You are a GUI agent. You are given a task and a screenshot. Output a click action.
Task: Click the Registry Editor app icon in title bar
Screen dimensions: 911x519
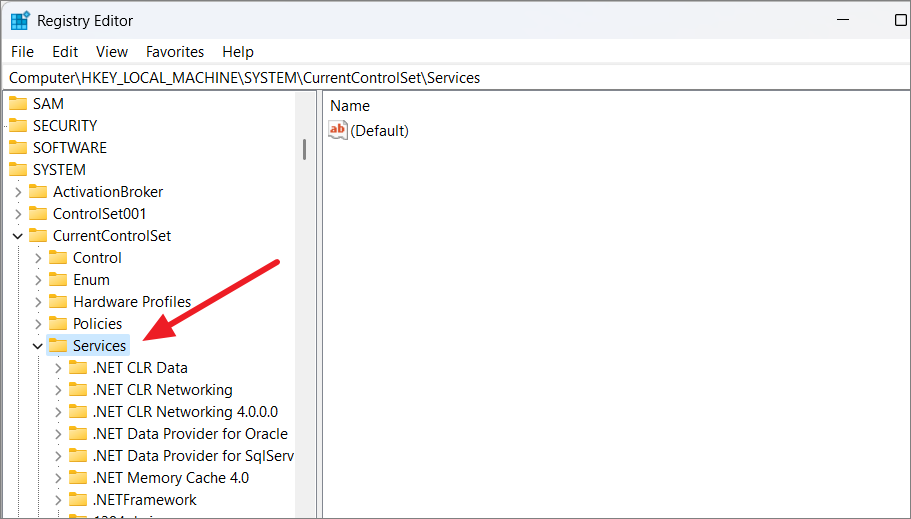click(20, 20)
